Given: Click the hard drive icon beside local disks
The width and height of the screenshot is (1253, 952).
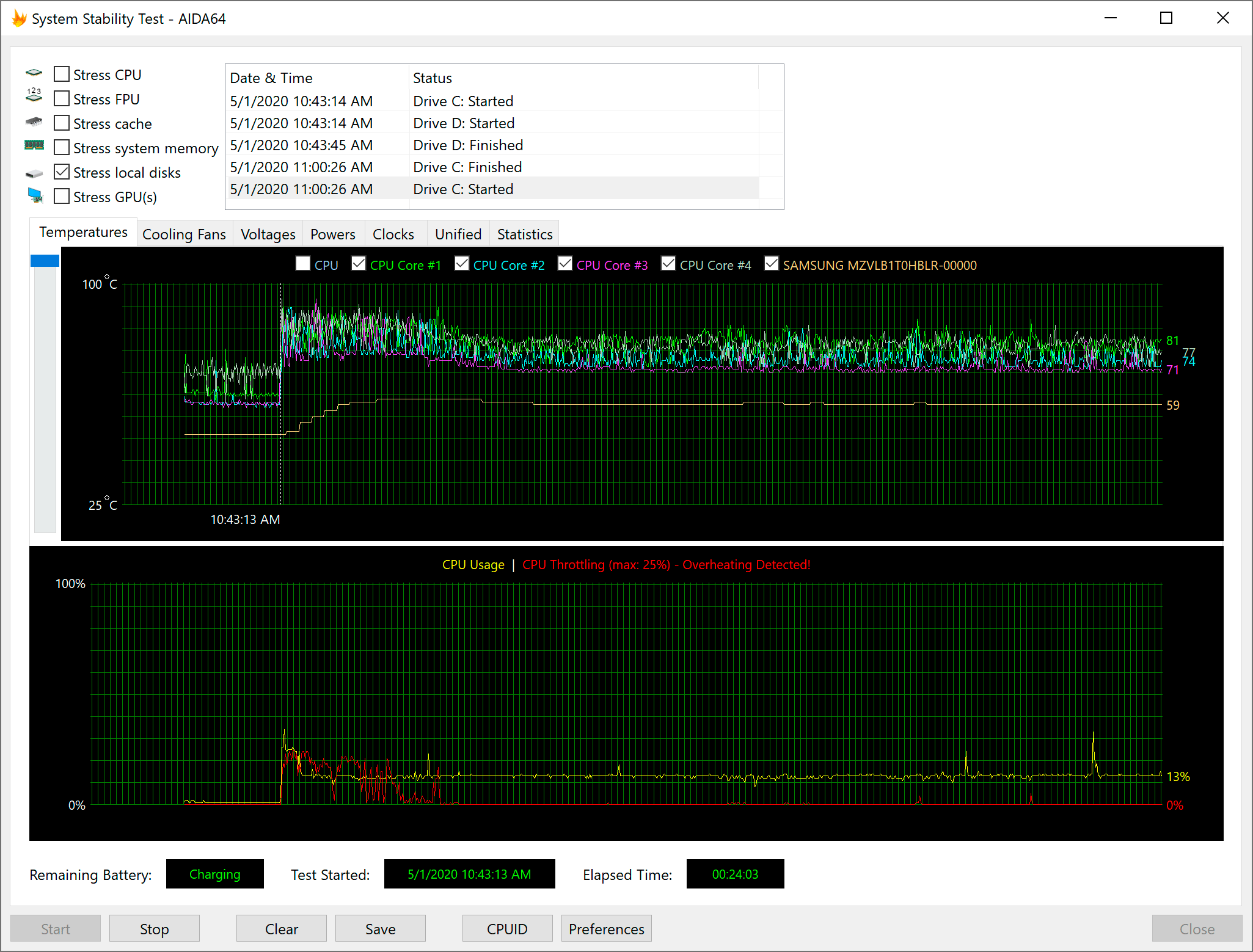Looking at the screenshot, I should [x=34, y=173].
